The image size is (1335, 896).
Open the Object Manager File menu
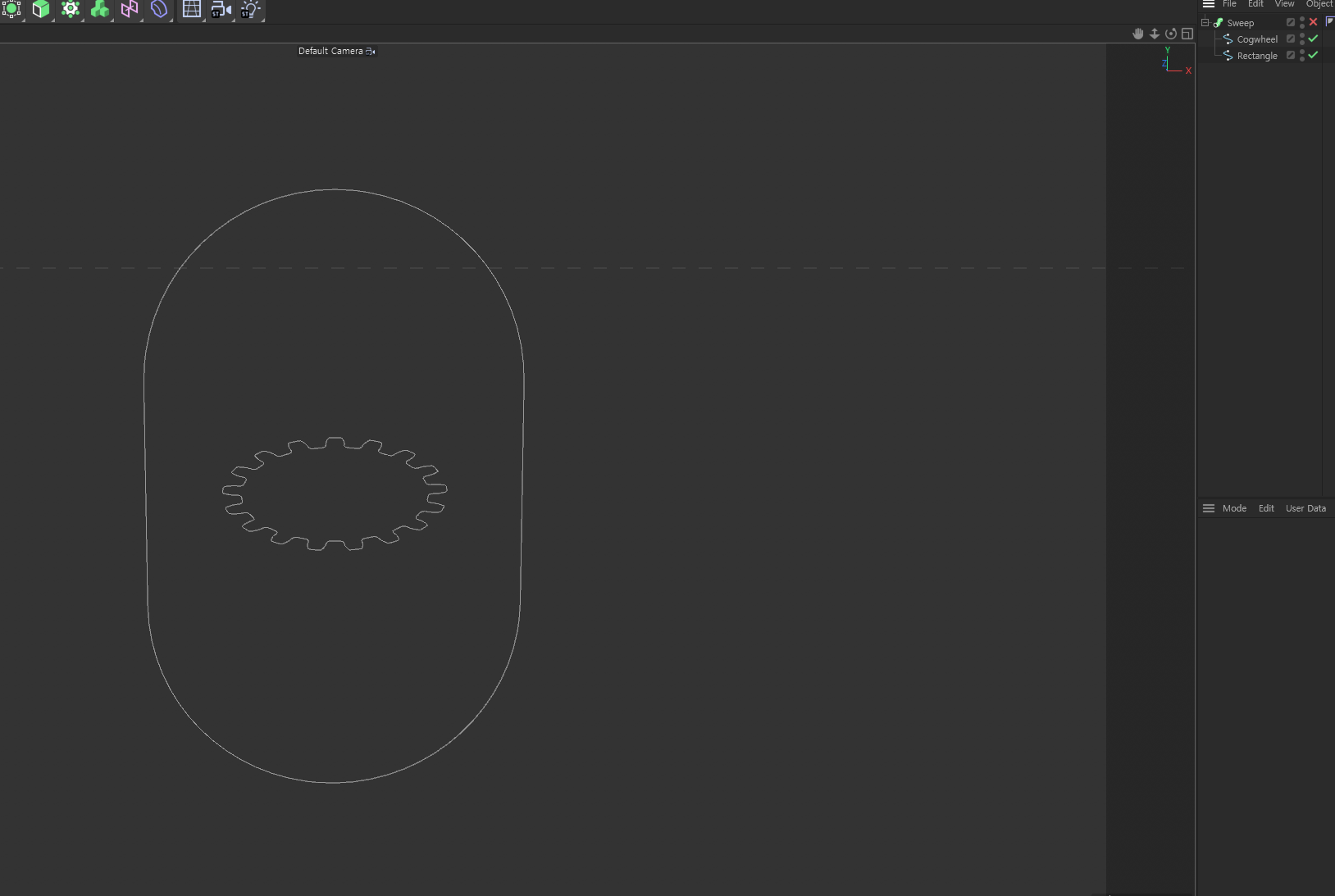pyautogui.click(x=1229, y=4)
